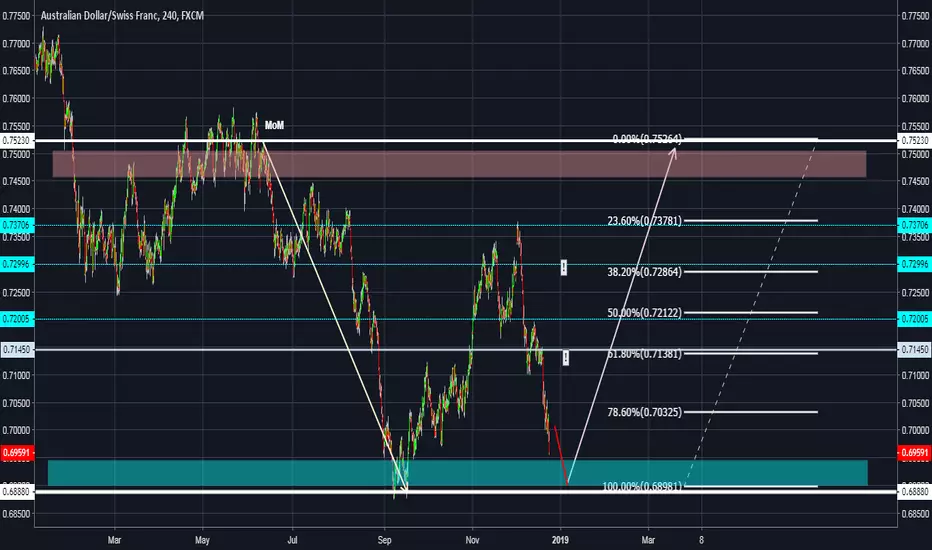Select the 50.00%(0.72122) Fibonacci label
Viewport: 932px width, 550px height.
[644, 312]
